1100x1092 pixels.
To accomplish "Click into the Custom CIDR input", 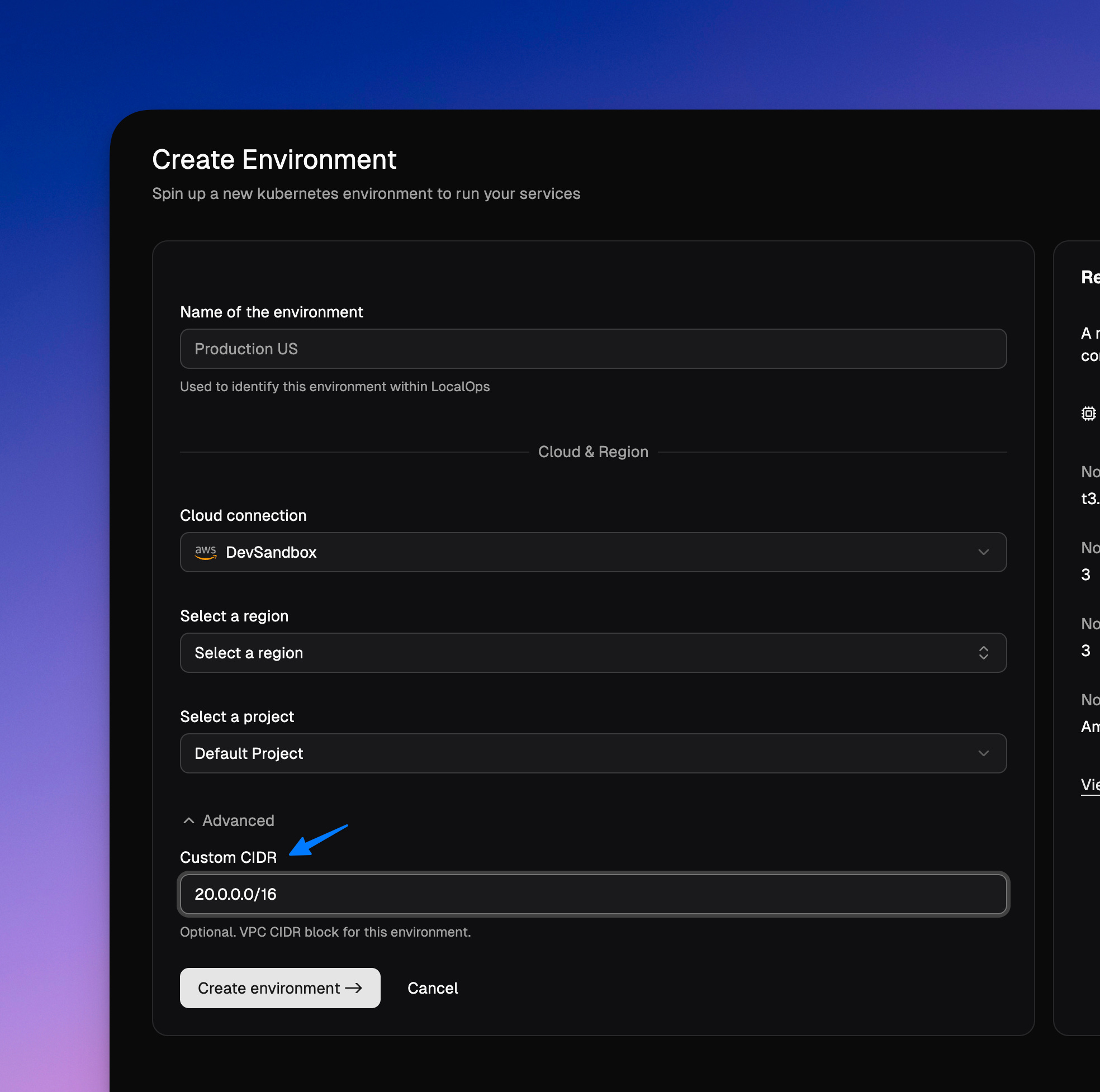I will [592, 894].
